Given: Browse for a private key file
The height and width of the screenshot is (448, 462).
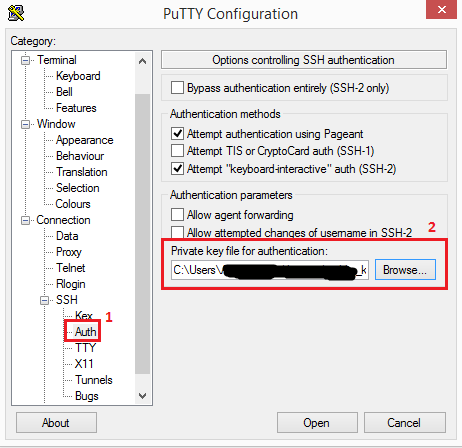Looking at the screenshot, I should [x=405, y=270].
